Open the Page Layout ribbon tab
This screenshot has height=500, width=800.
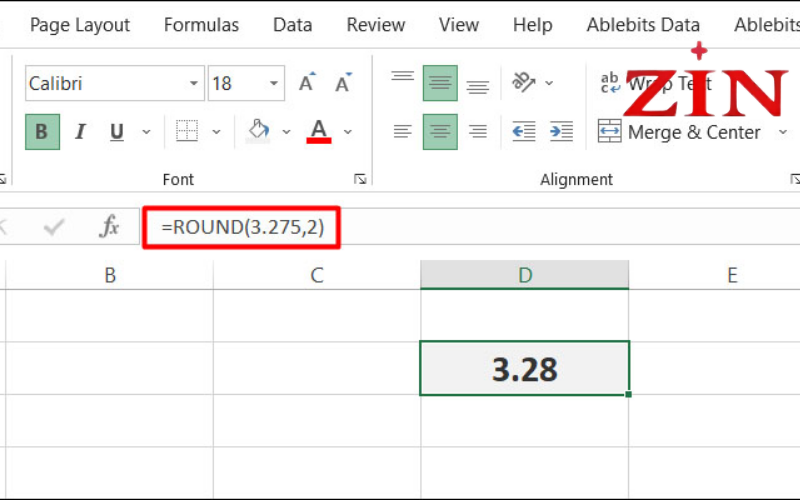[80, 25]
